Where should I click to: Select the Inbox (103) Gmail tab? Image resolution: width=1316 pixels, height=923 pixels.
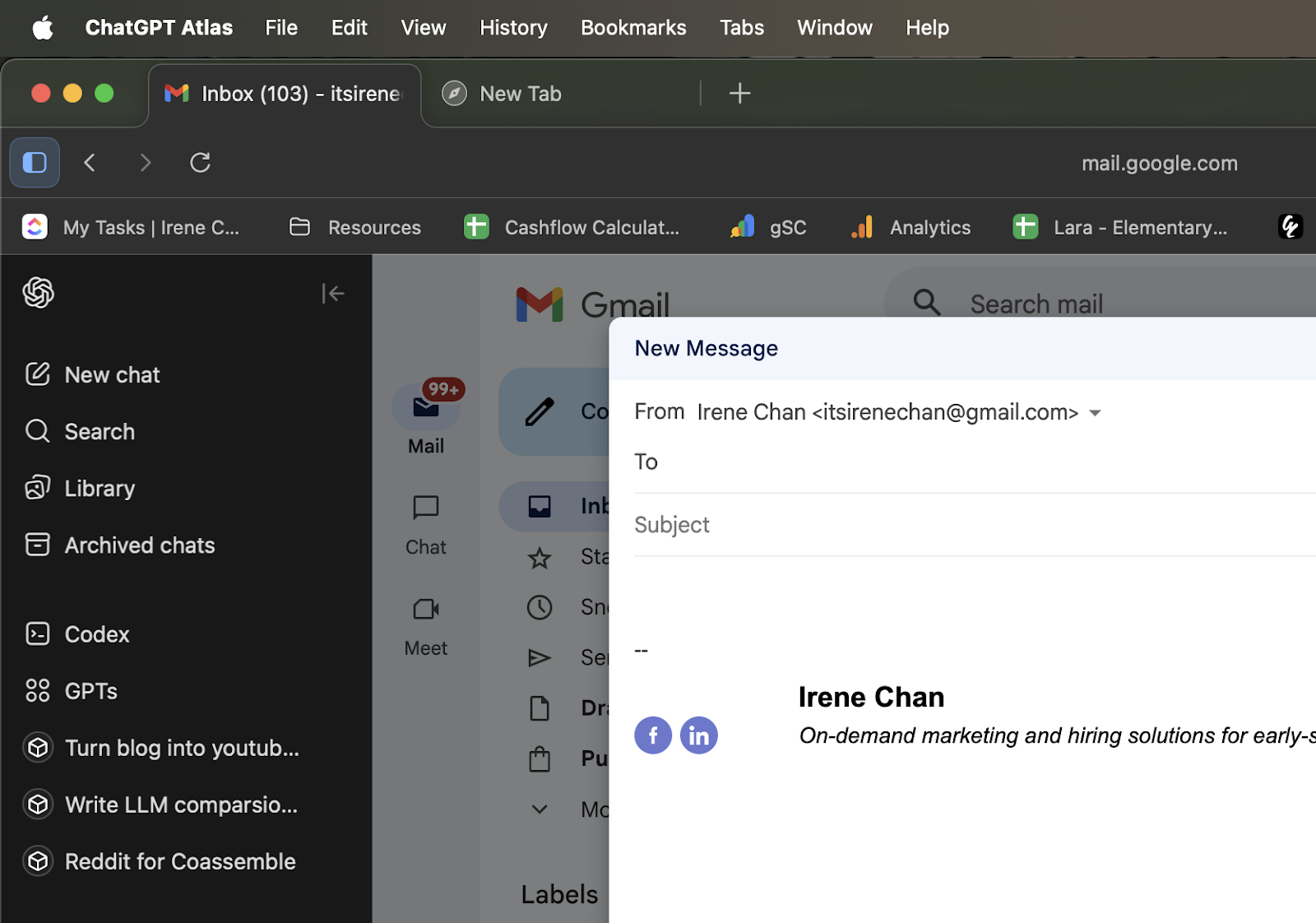285,93
